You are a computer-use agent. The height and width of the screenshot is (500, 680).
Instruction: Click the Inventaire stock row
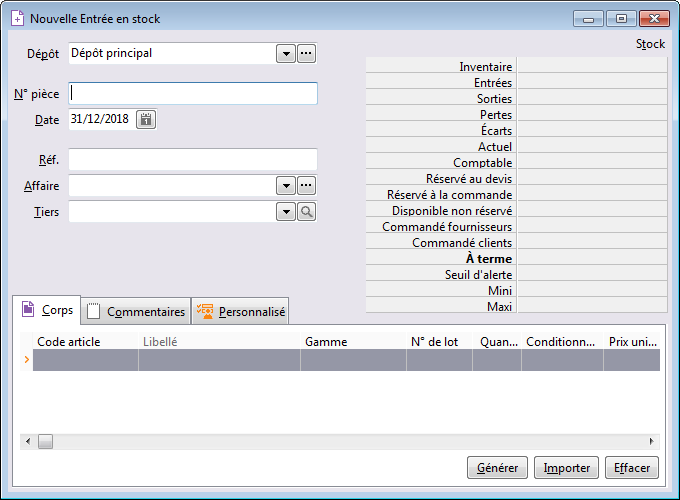pyautogui.click(x=517, y=65)
